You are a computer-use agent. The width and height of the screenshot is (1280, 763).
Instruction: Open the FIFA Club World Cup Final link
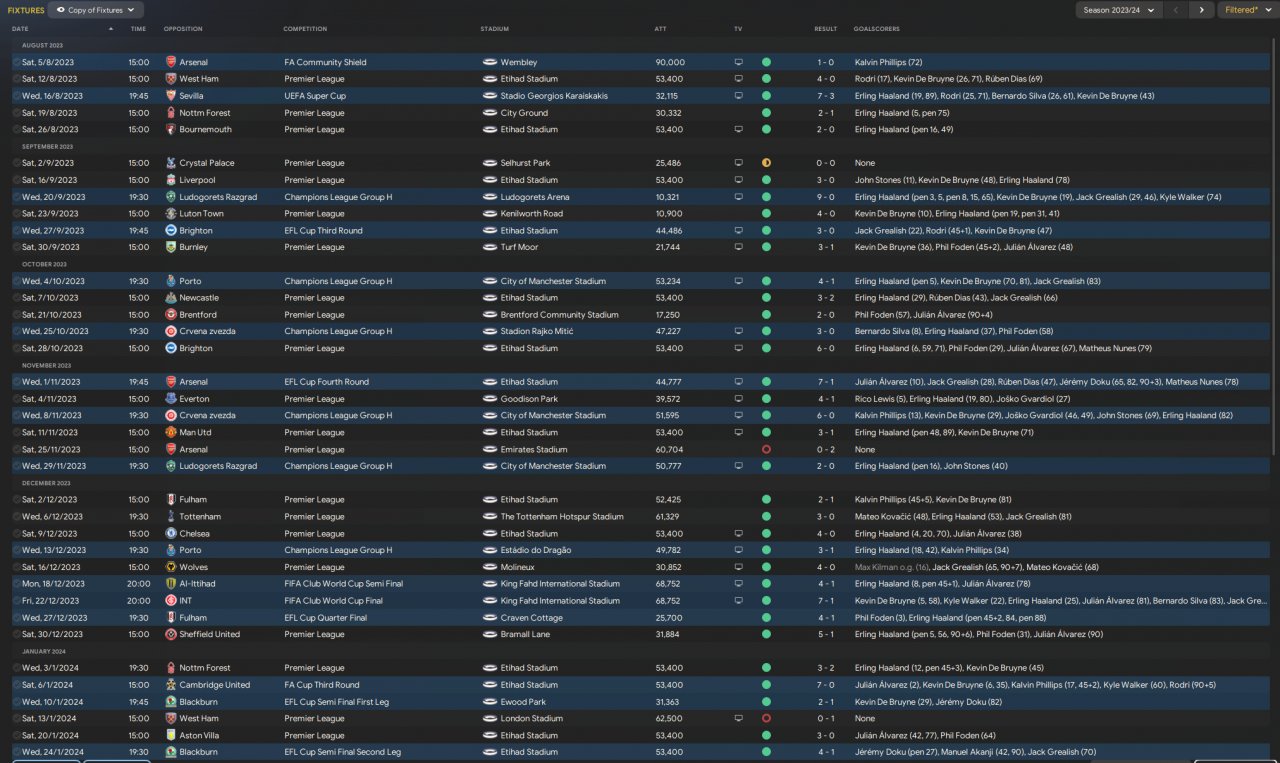coord(333,601)
